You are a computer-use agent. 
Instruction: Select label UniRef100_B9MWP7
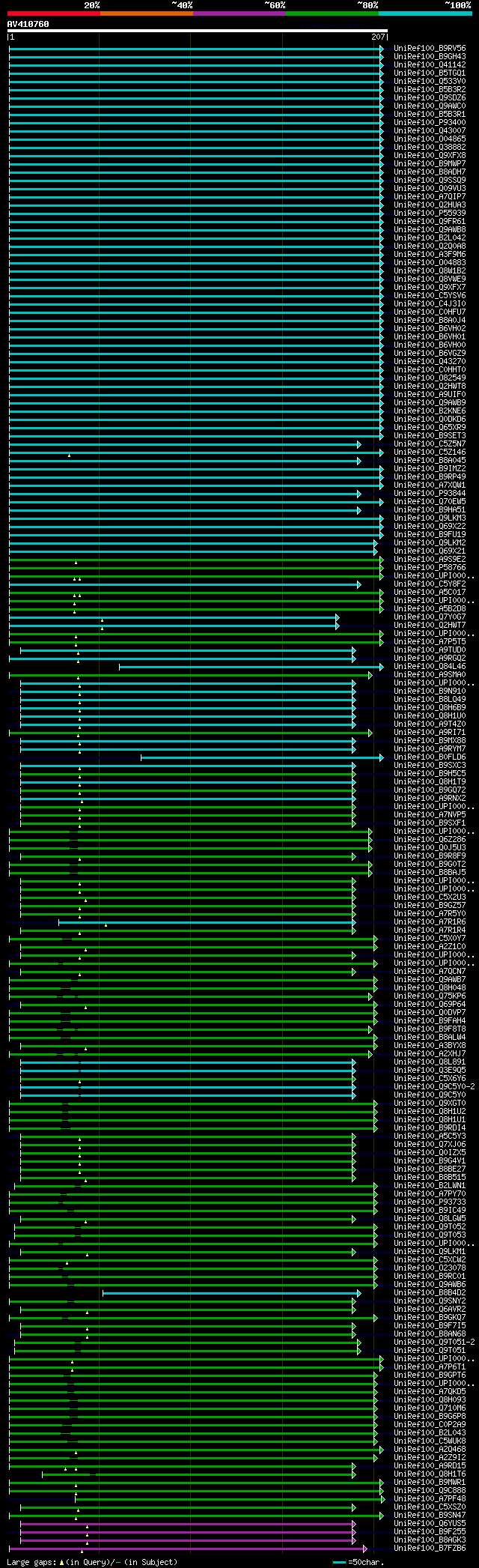pos(430,163)
